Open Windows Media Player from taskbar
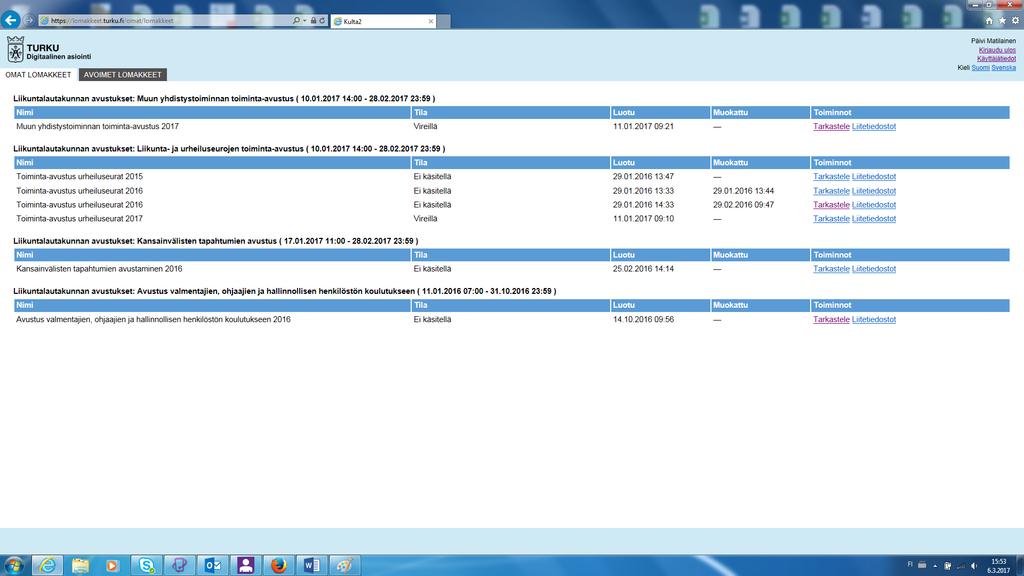Image resolution: width=1024 pixels, height=576 pixels. tap(112, 566)
